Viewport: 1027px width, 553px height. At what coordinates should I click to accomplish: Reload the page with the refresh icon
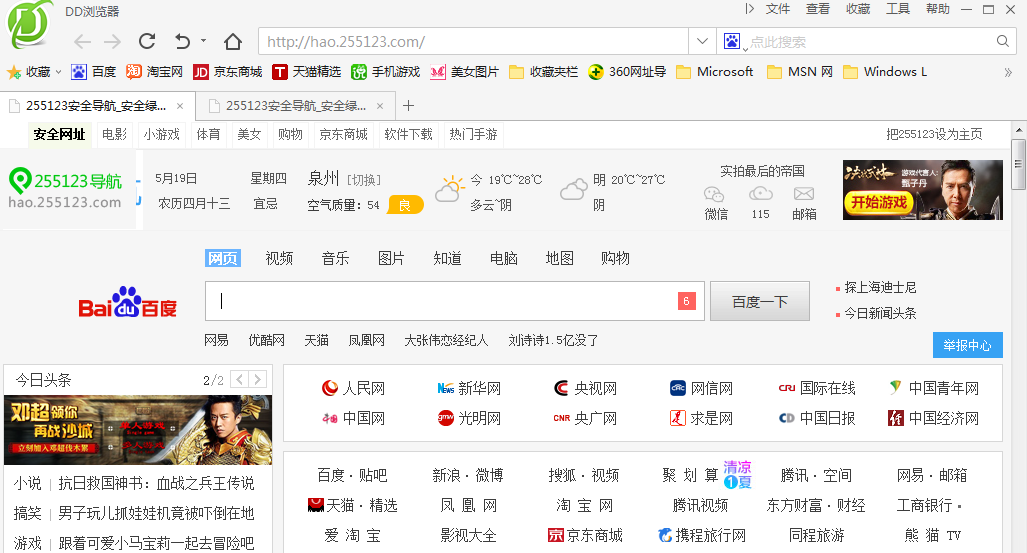[x=147, y=41]
